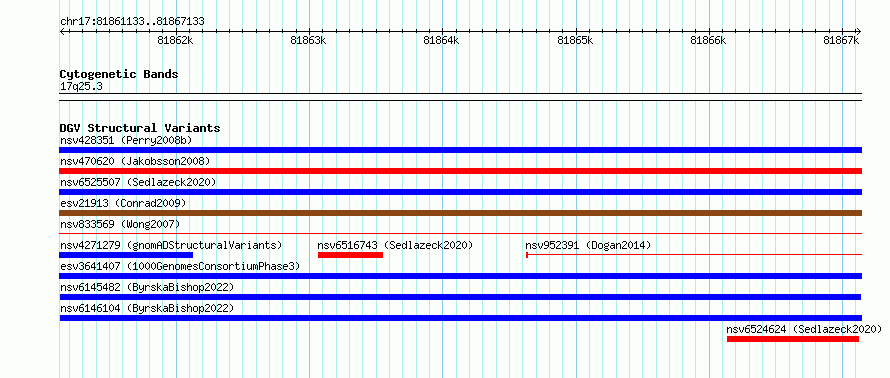Open the nsv6145482 (ByrskaBishop2022) label

147,287
